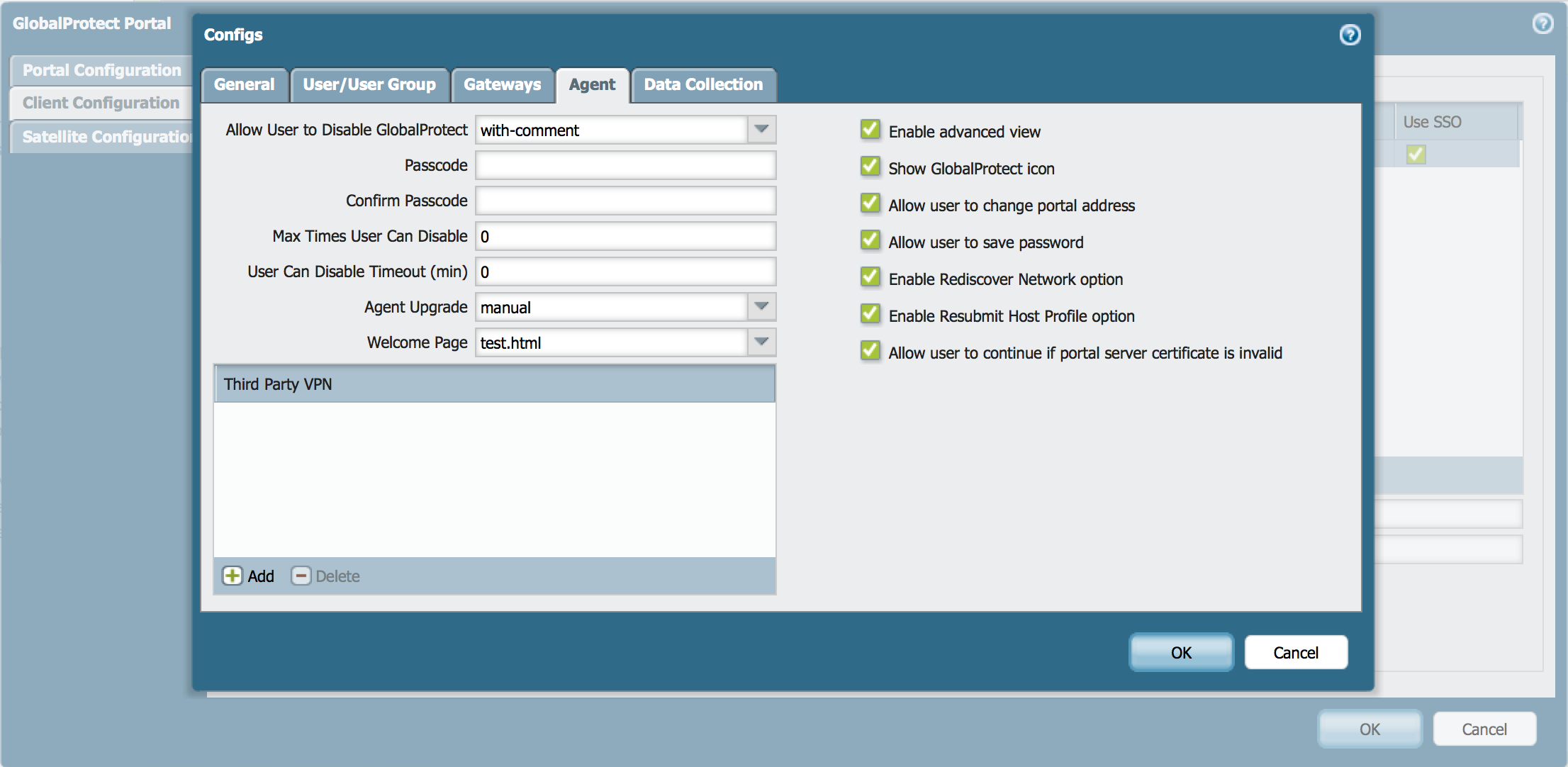Toggle Enable Rediscover Network option
This screenshot has height=767, width=1568.
tap(870, 278)
